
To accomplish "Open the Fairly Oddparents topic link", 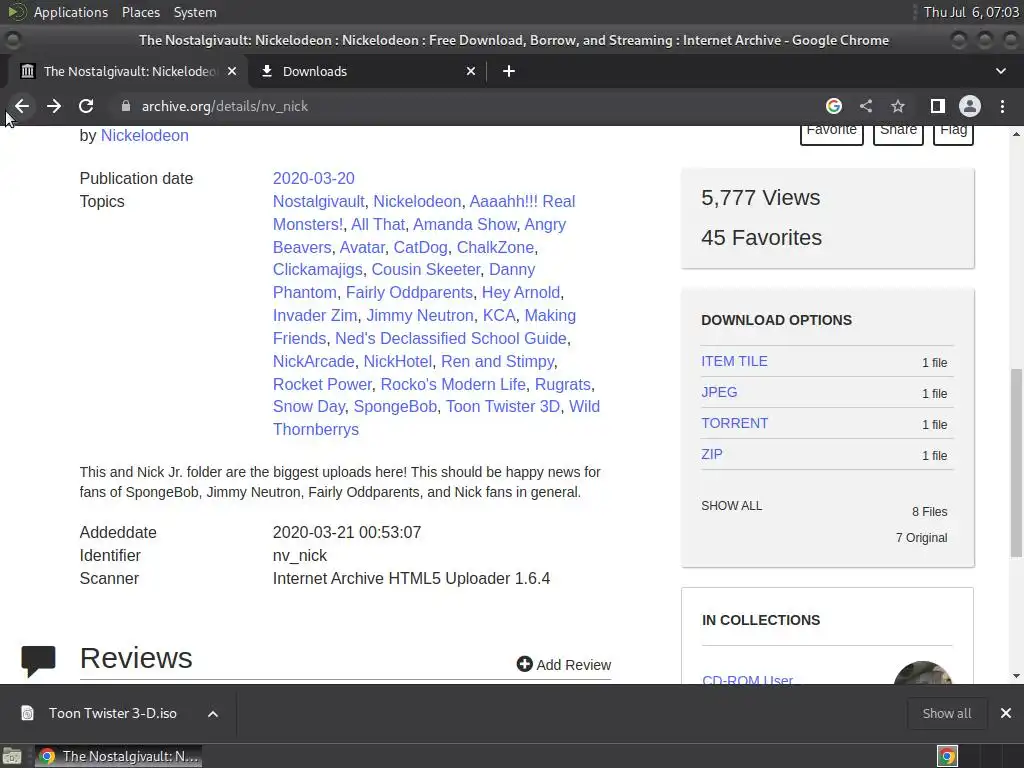I will 409,292.
